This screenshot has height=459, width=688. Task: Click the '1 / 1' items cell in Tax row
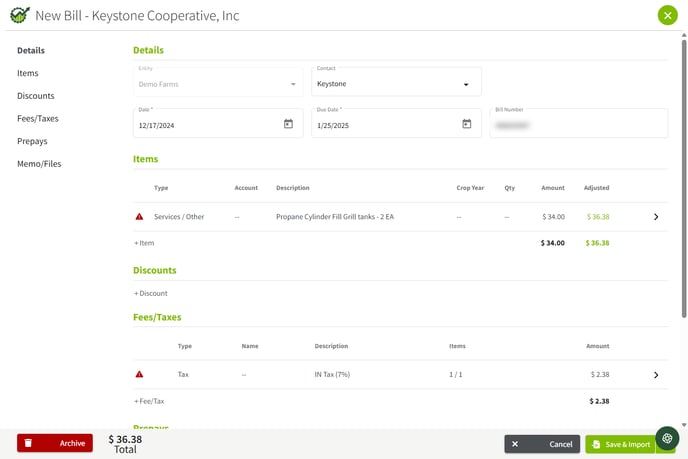(455, 374)
